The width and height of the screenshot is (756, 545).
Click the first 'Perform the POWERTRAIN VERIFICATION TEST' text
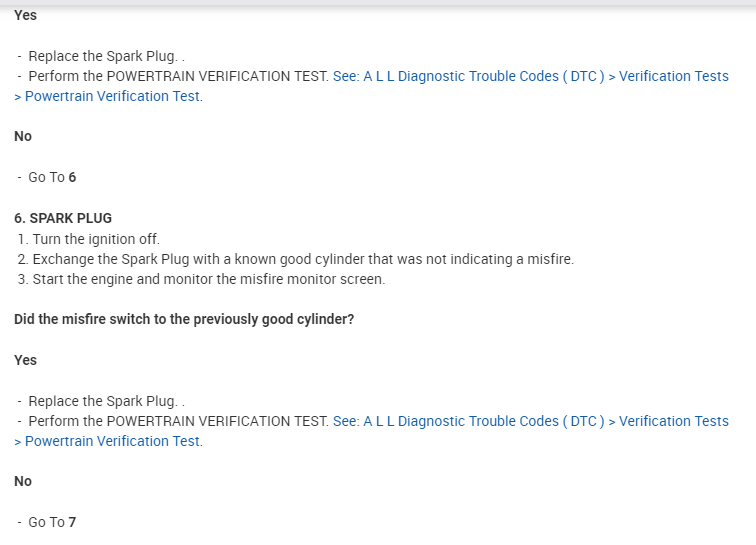[x=178, y=76]
